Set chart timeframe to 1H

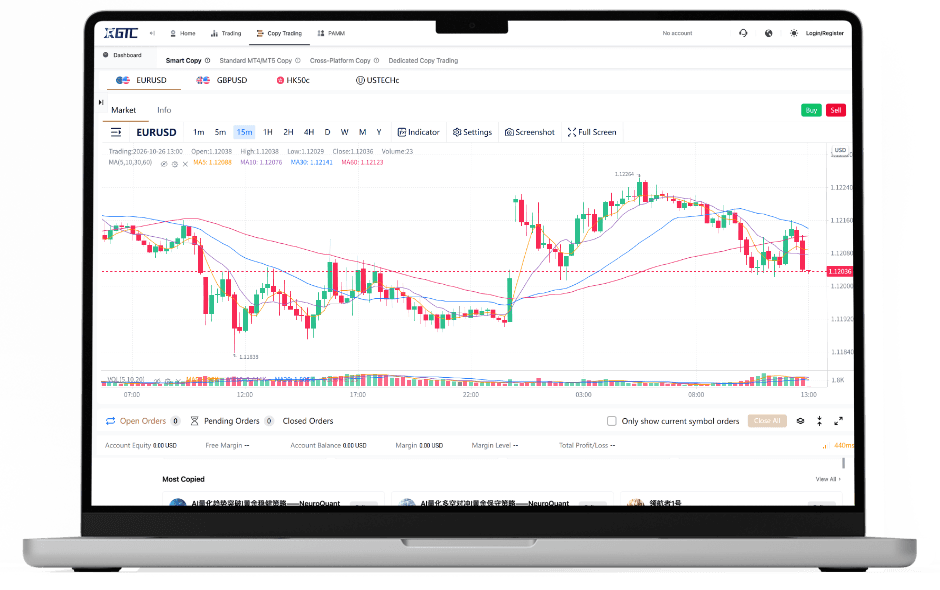[268, 133]
